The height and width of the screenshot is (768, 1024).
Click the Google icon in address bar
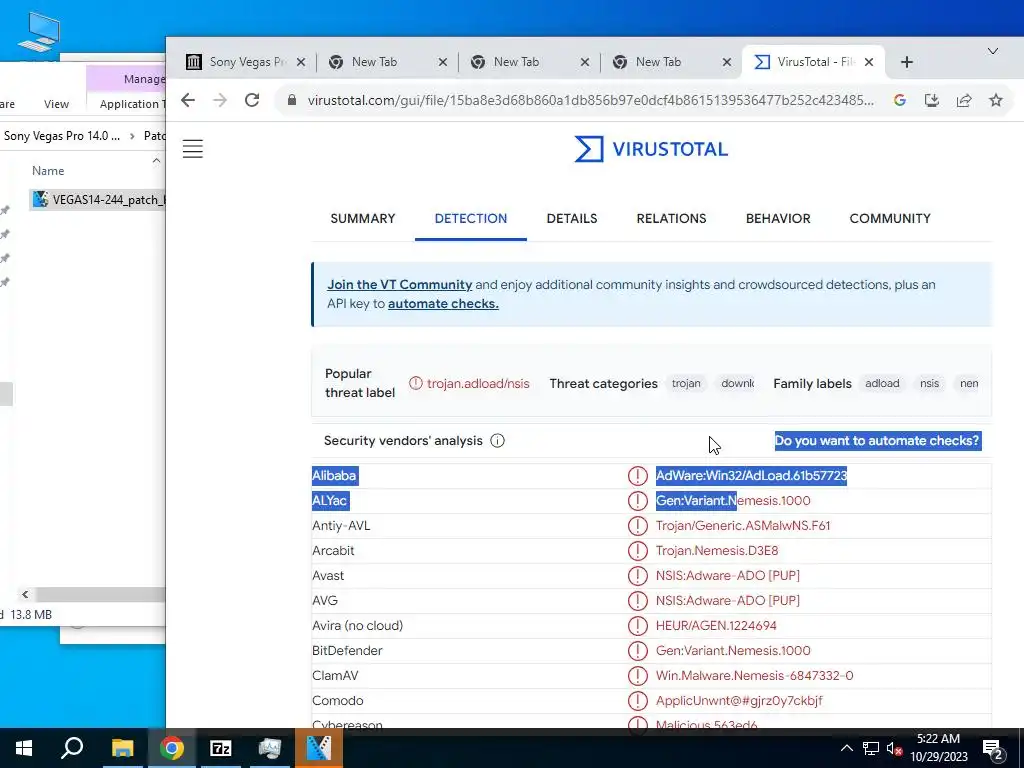(900, 100)
